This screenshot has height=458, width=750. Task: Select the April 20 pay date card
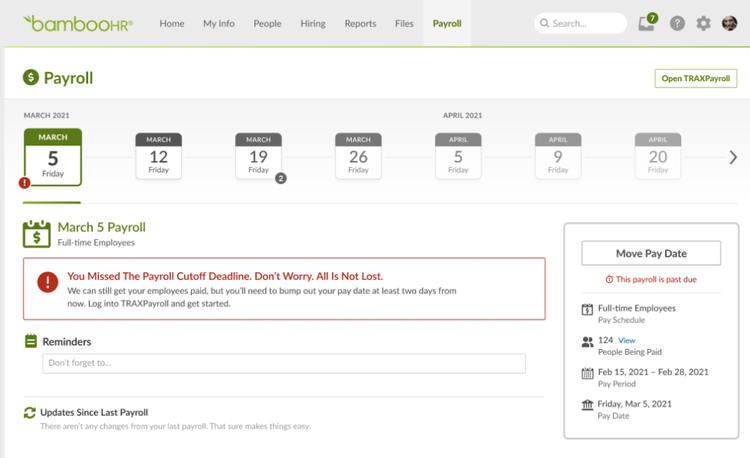658,156
